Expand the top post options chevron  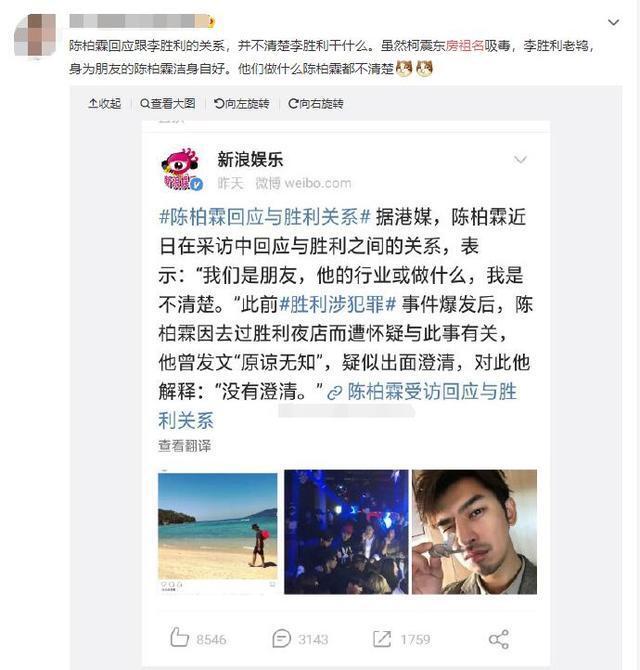tap(614, 22)
